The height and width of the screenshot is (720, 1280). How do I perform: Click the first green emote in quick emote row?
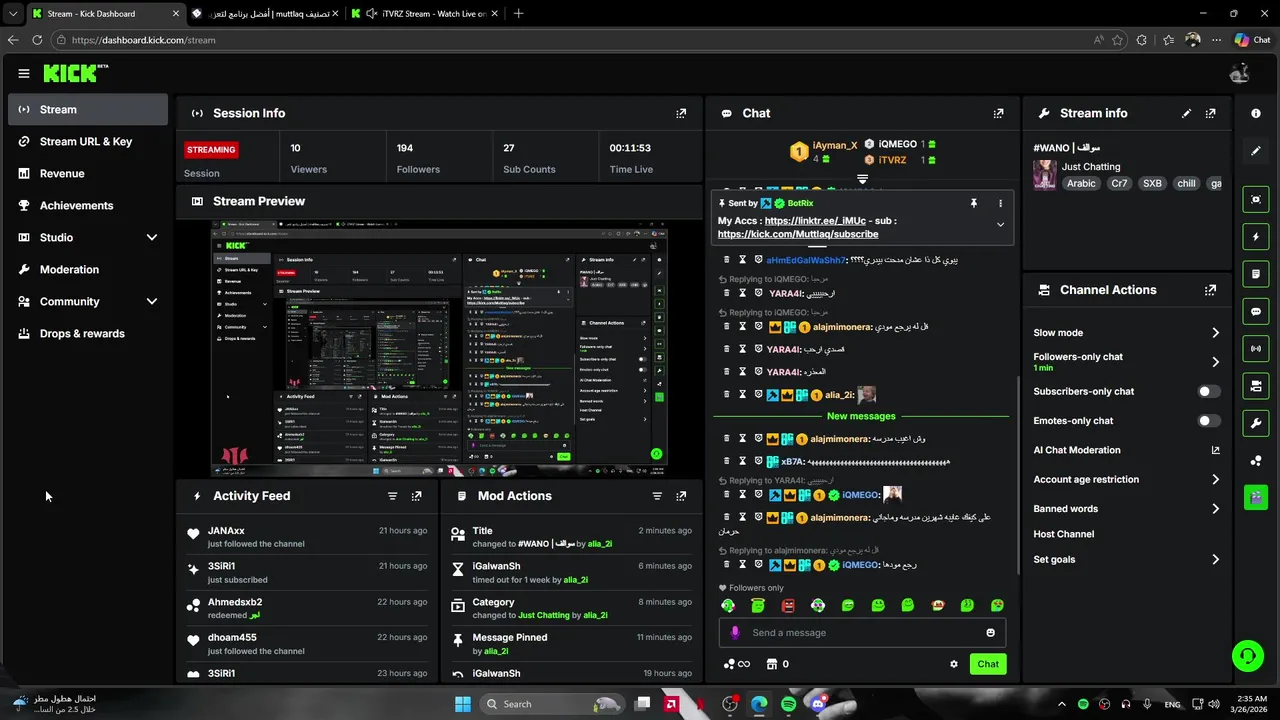click(x=728, y=606)
